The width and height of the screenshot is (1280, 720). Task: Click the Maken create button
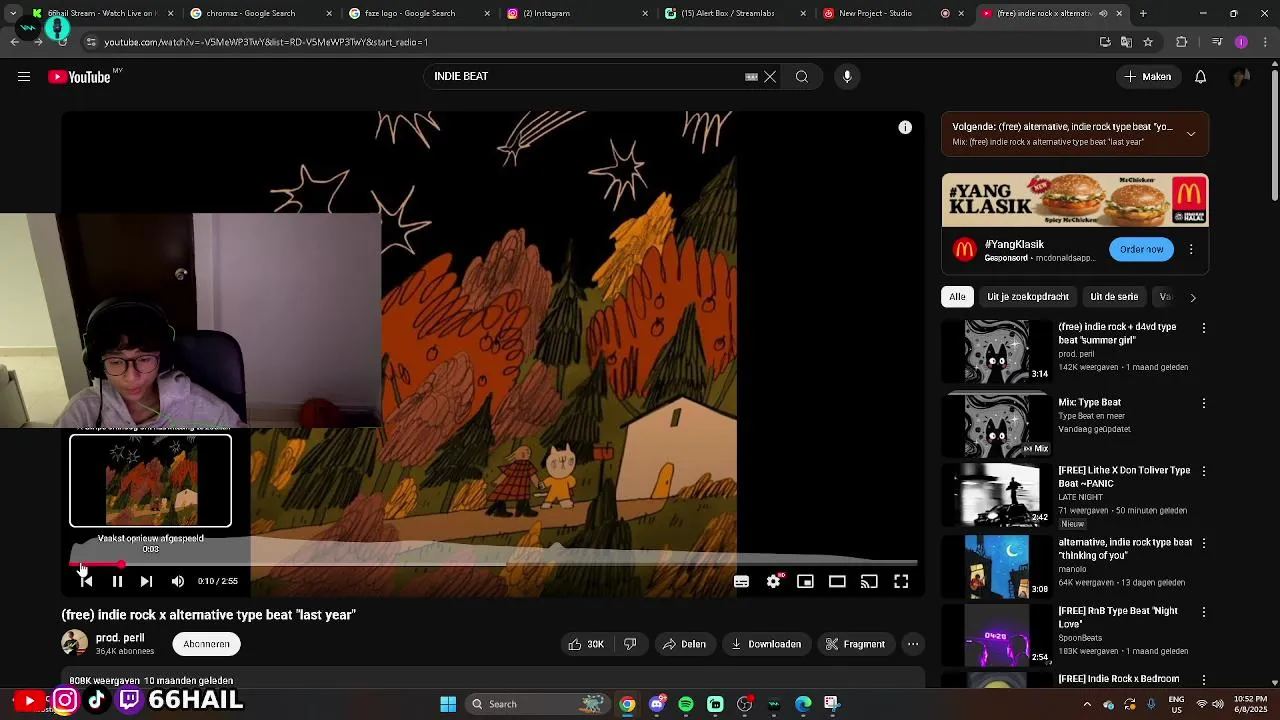click(1148, 77)
